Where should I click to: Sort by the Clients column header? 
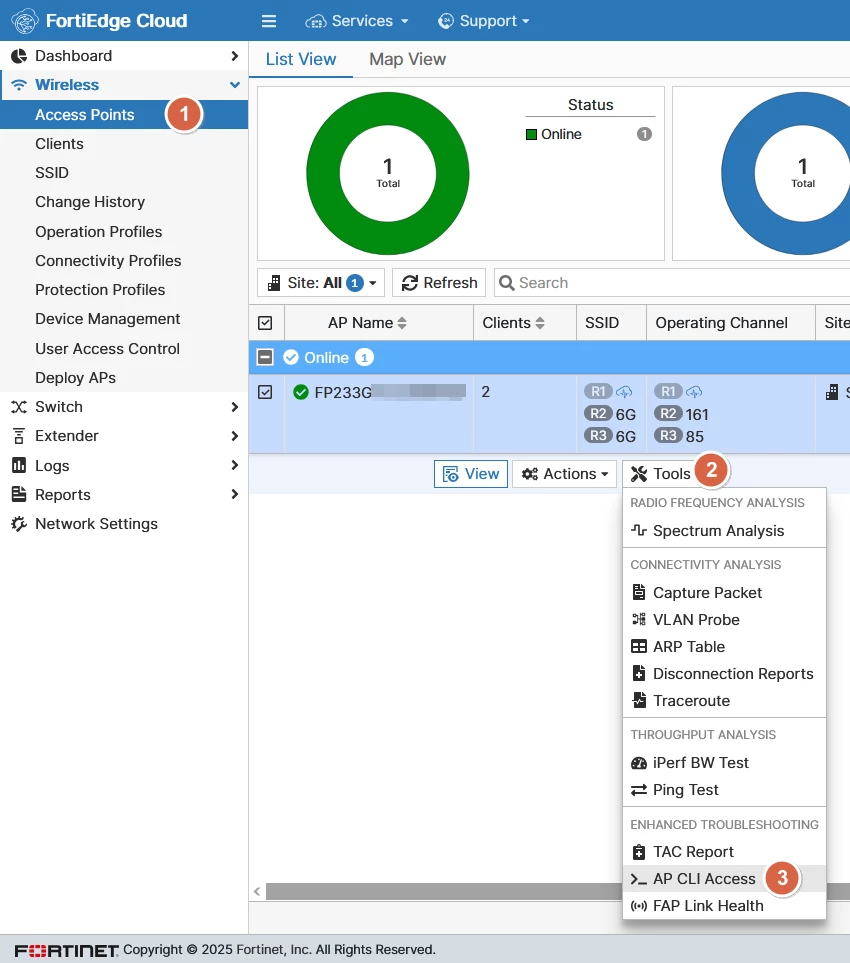click(513, 323)
